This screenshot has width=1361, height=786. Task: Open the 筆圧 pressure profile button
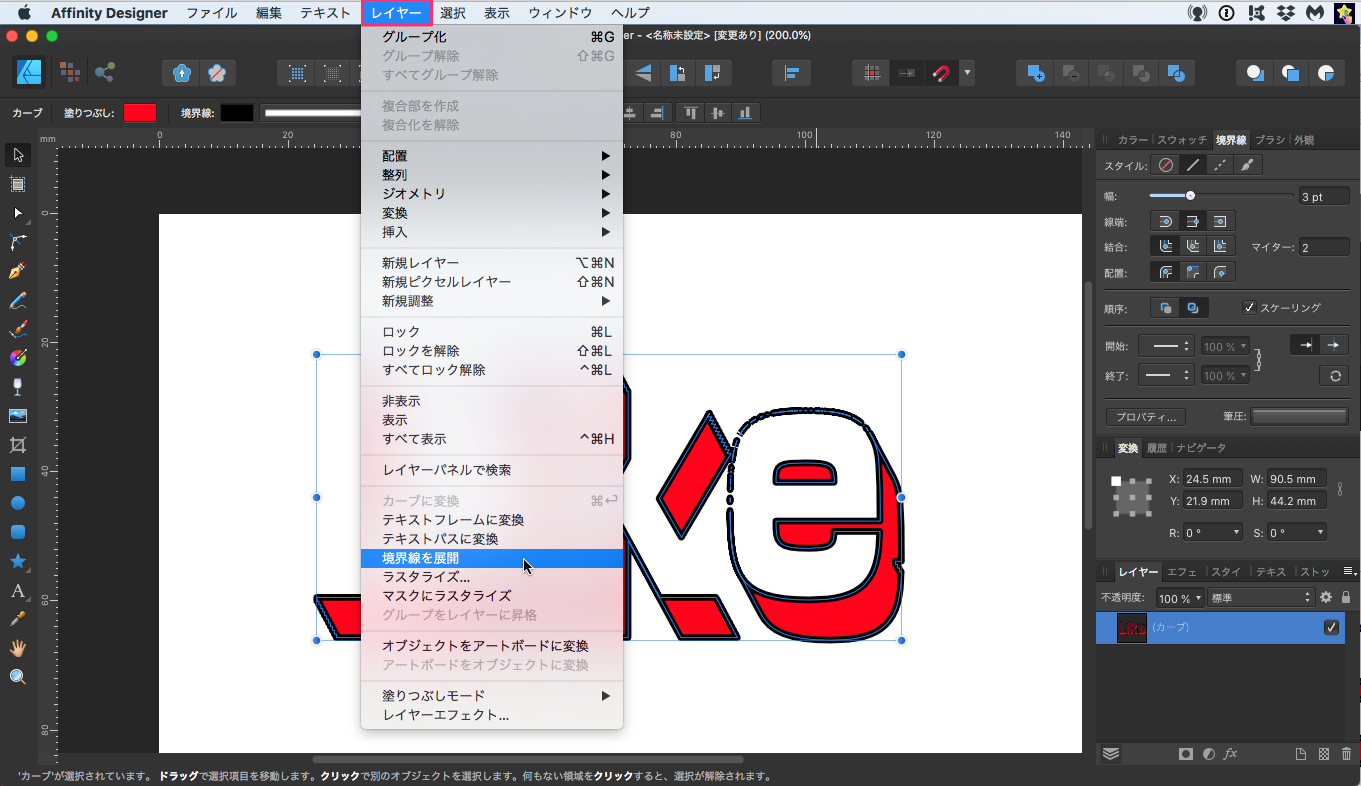[x=1300, y=416]
